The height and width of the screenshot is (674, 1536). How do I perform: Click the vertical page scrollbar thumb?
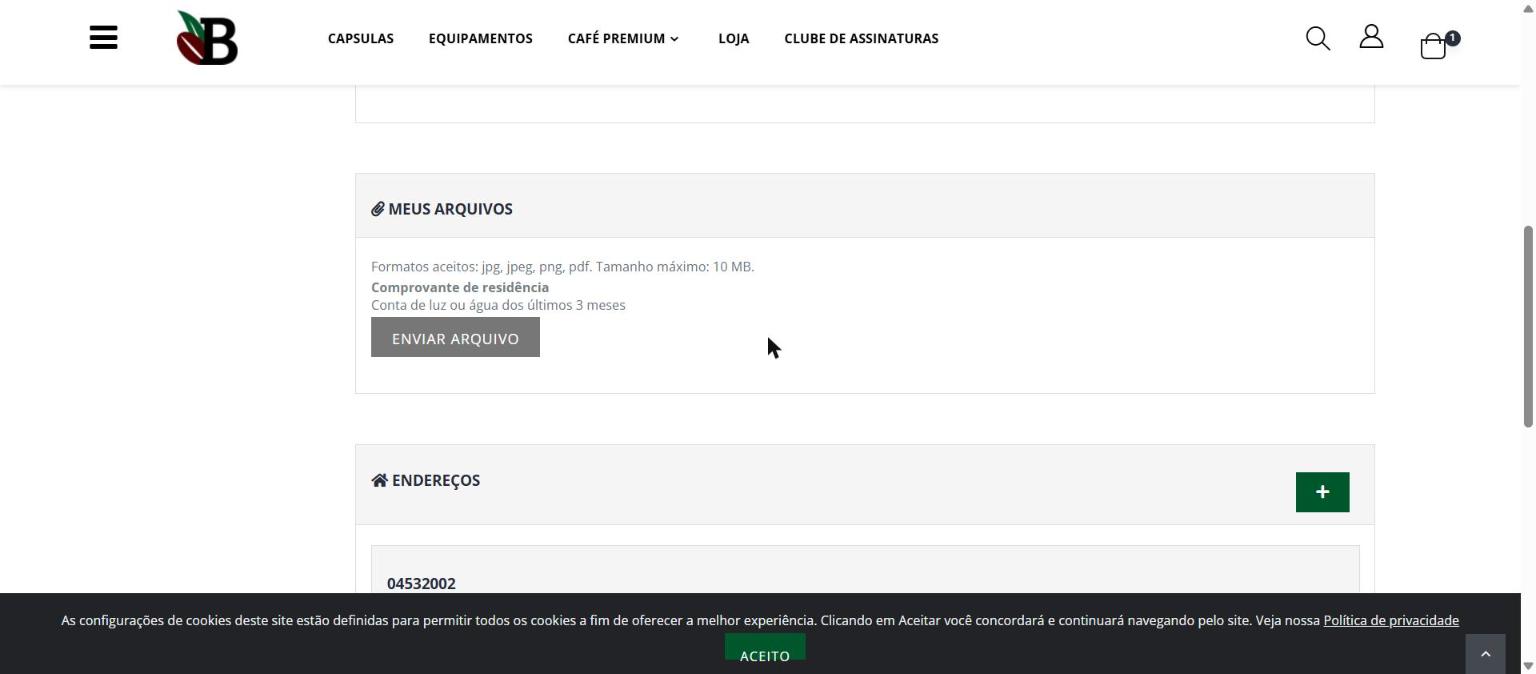[x=1527, y=327]
